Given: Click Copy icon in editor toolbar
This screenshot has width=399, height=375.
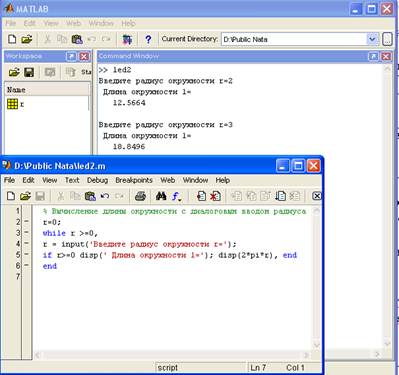Looking at the screenshot, I should click(75, 196).
